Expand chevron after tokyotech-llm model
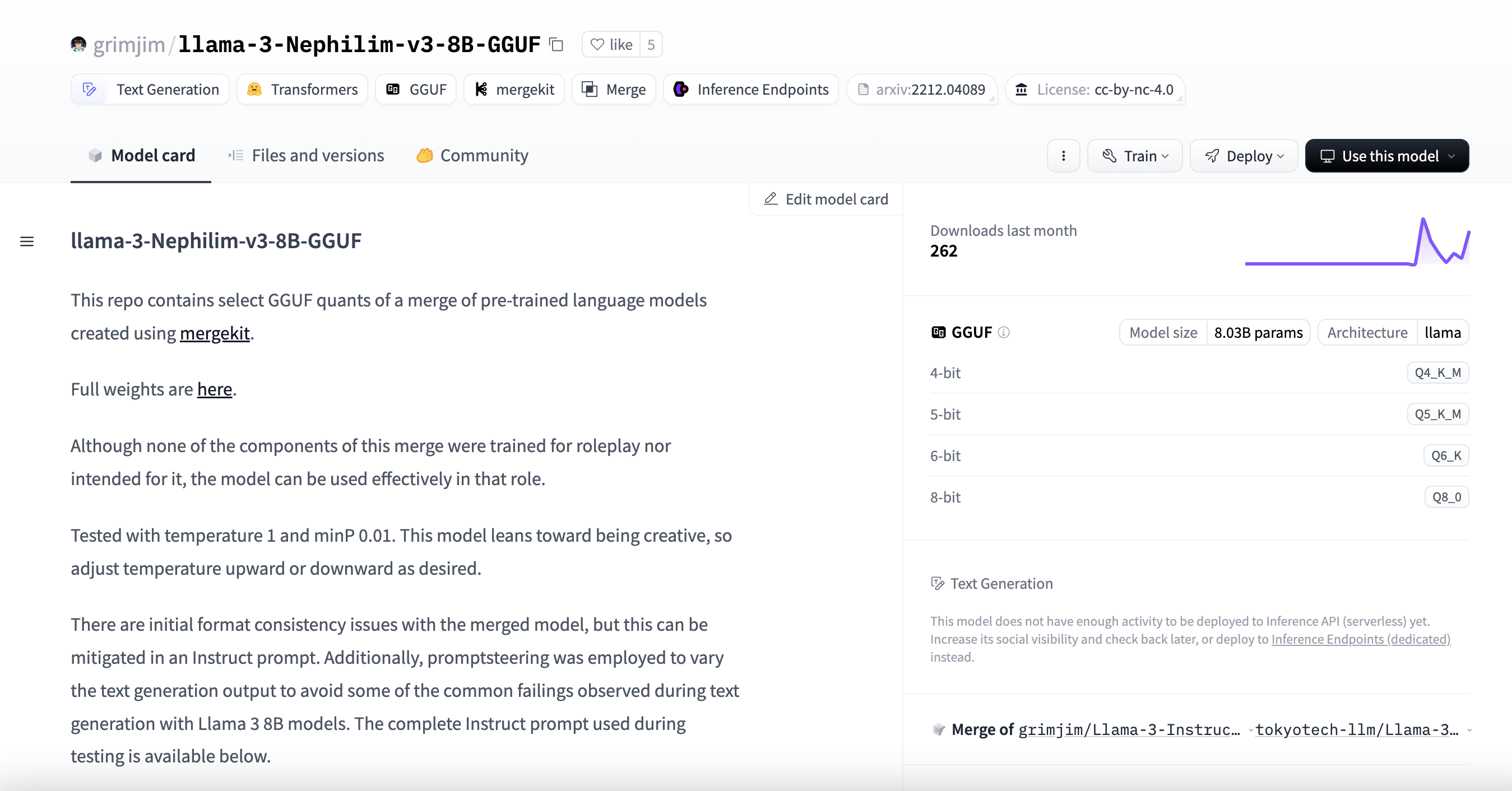 1469,730
